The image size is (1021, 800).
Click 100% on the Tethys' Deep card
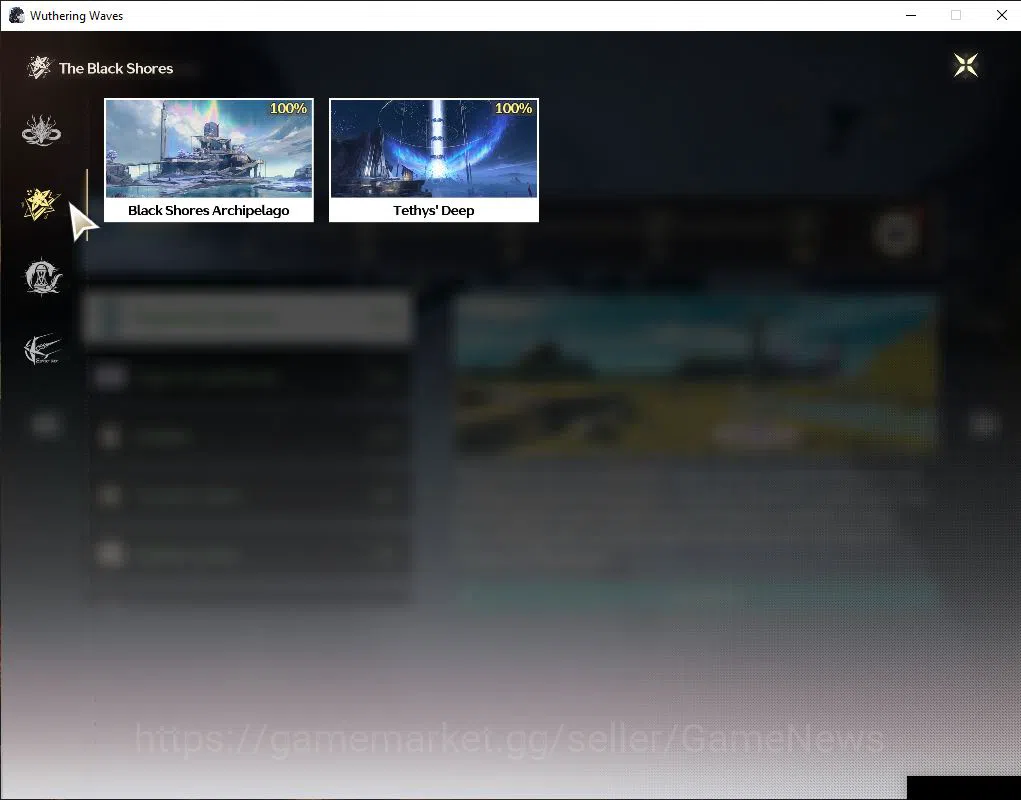[x=514, y=108]
